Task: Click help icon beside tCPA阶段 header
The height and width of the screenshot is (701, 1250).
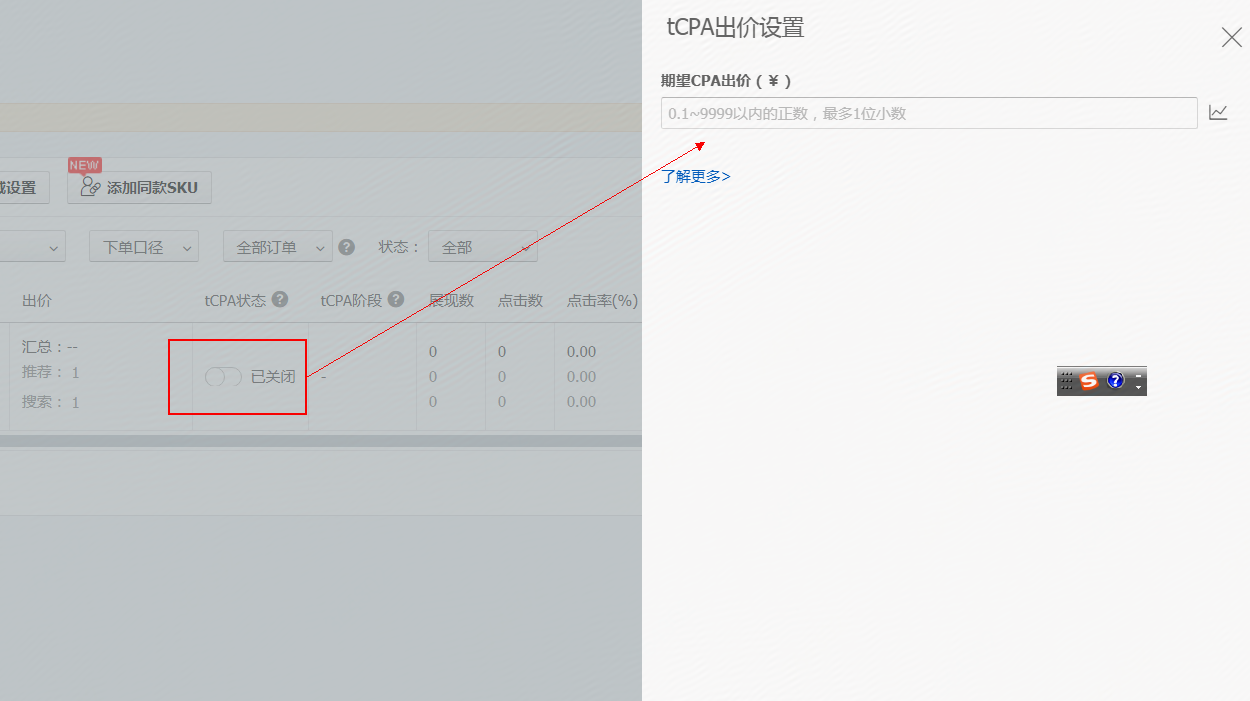Action: pos(396,299)
